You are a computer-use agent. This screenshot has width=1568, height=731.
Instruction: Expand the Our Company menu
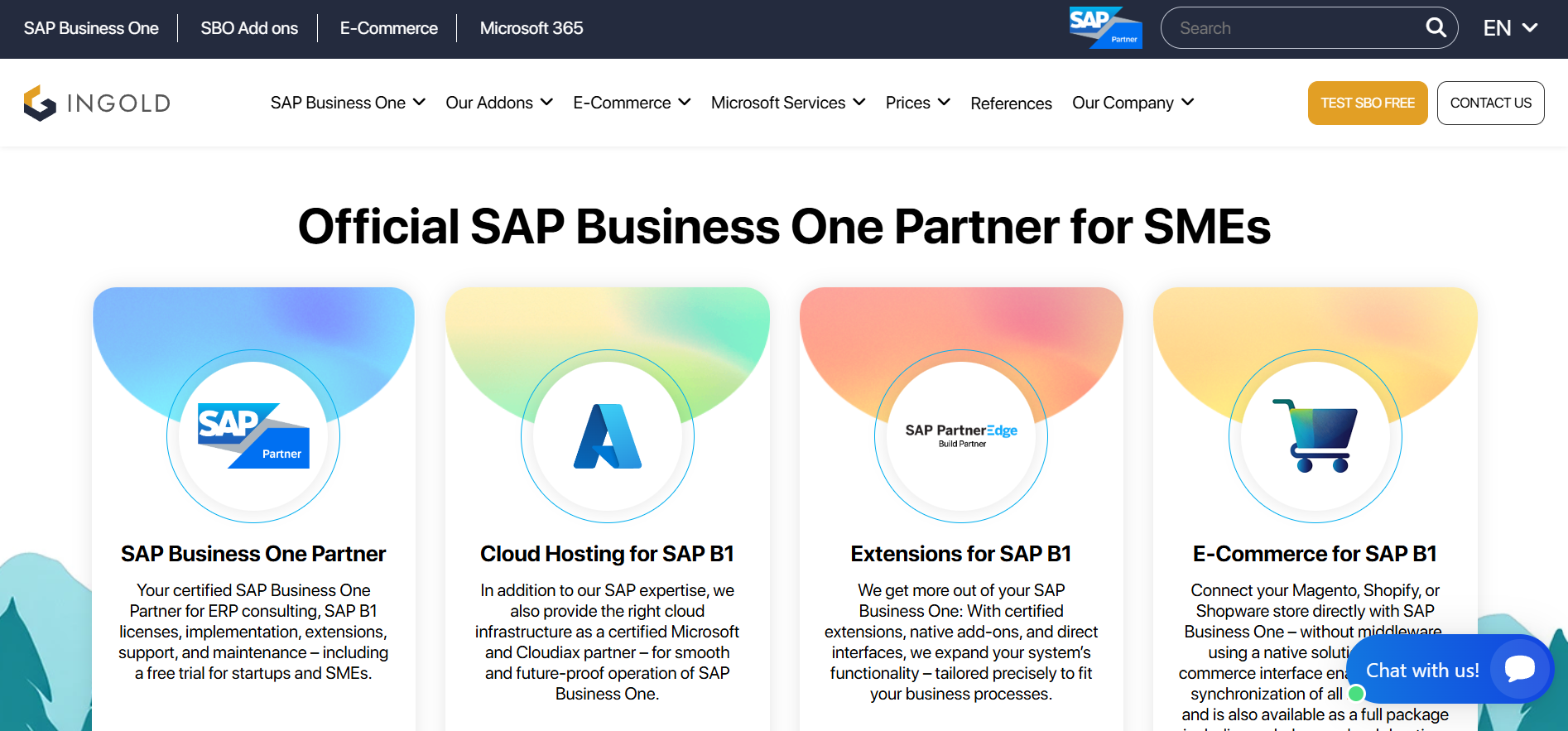click(x=1133, y=103)
